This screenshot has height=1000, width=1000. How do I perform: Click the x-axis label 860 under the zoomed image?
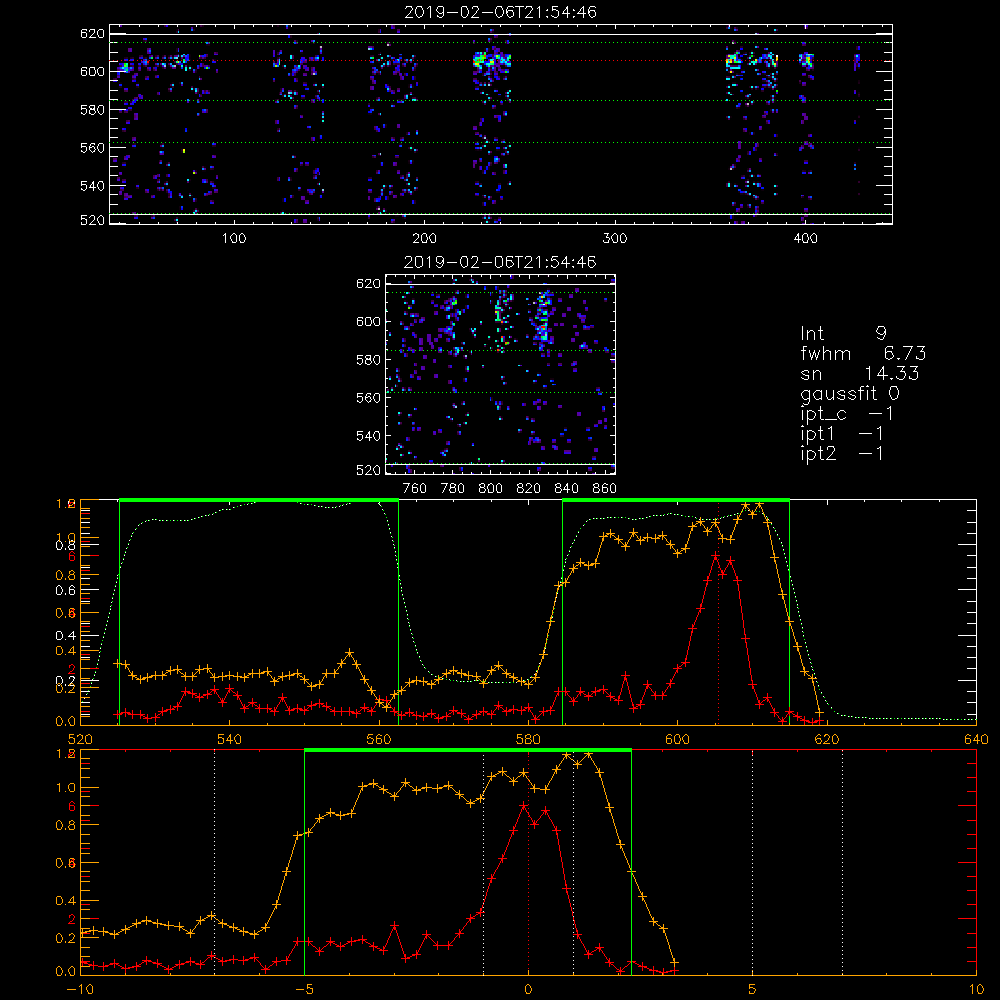coord(604,489)
